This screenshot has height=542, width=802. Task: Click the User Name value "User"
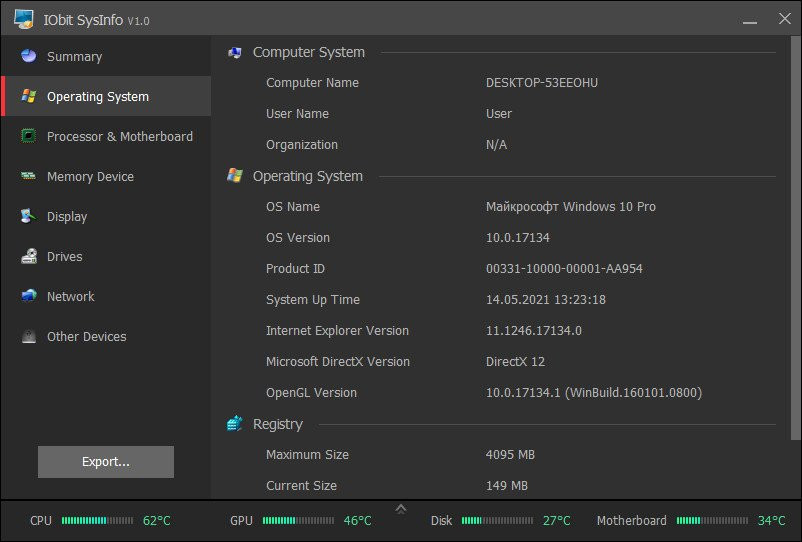[x=499, y=114]
